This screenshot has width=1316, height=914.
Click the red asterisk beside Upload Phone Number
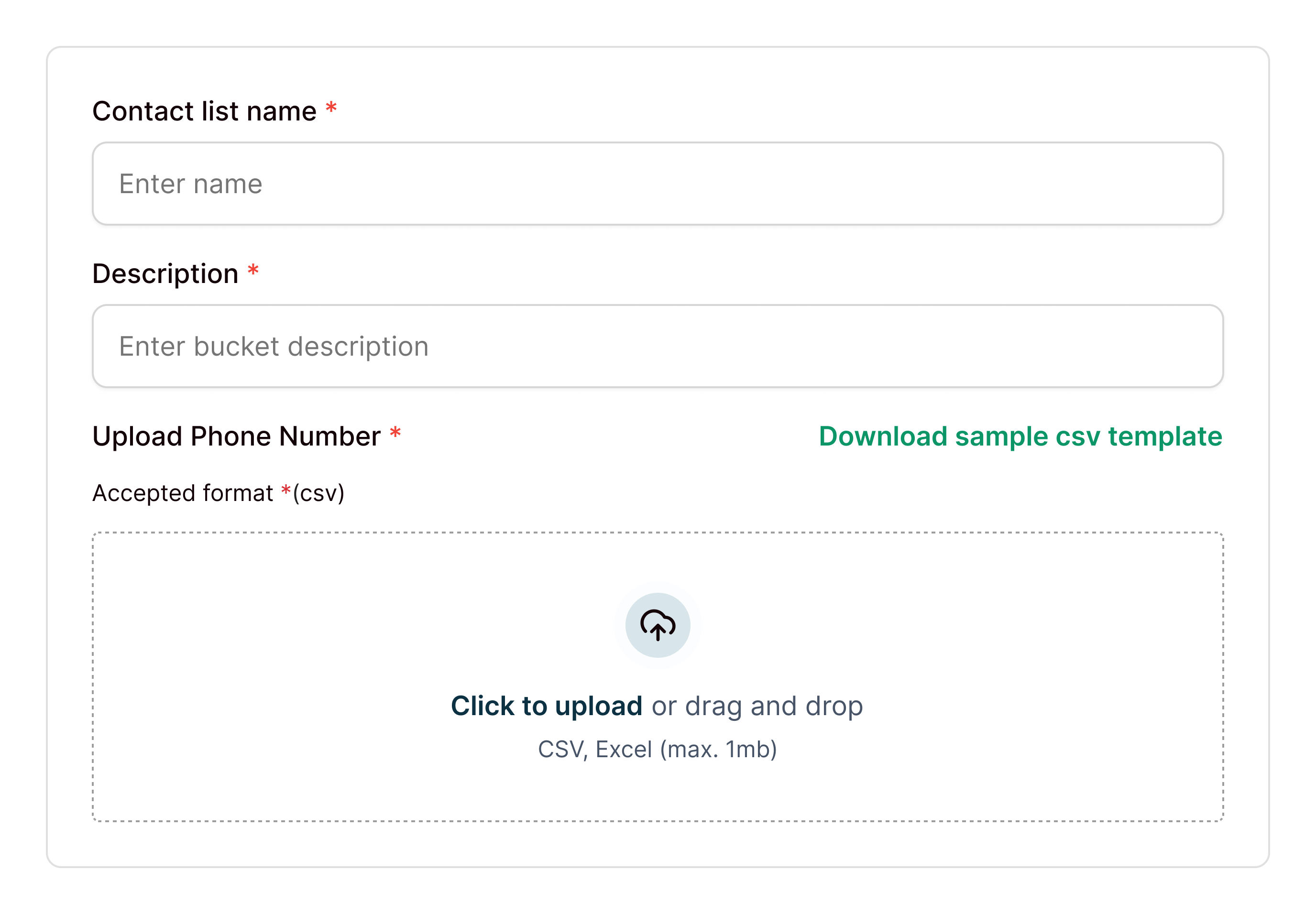[x=395, y=432]
